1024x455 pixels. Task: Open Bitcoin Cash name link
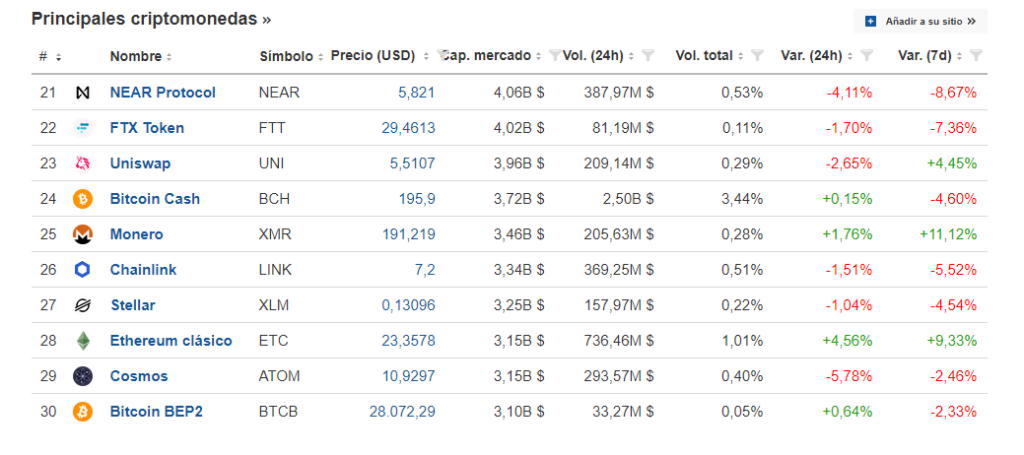155,198
